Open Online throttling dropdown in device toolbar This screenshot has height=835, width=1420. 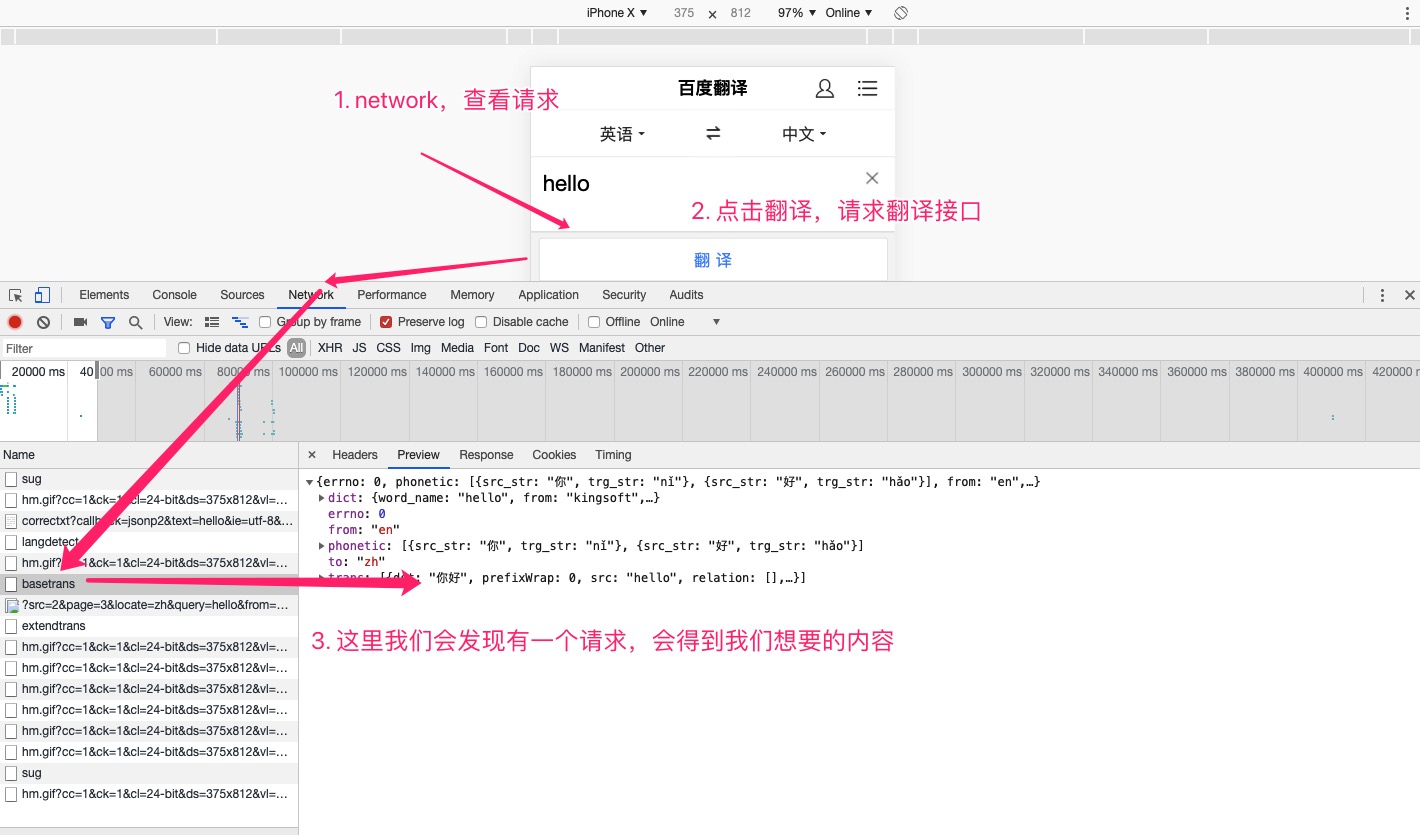click(849, 13)
